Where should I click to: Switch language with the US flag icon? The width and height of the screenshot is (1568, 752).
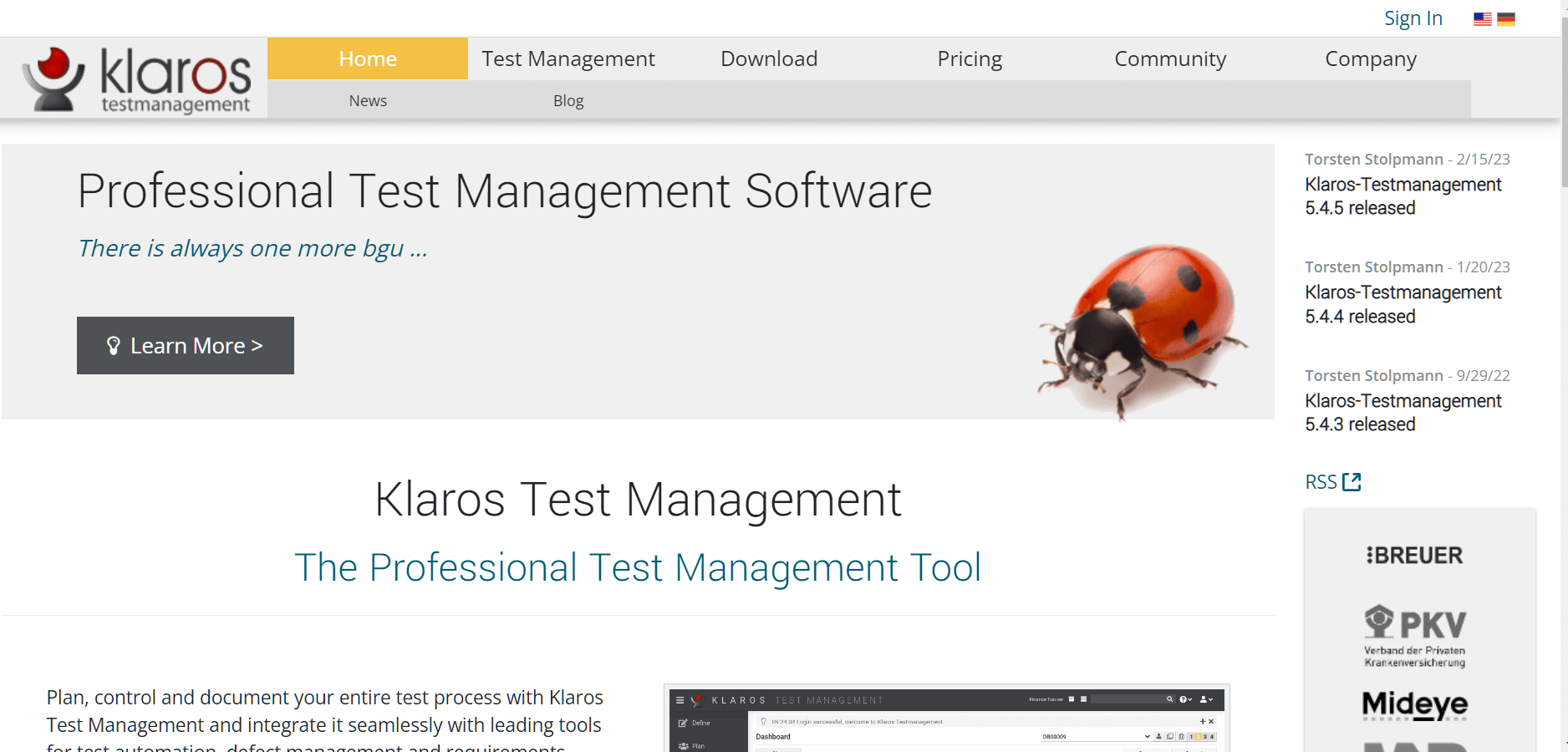(1482, 19)
